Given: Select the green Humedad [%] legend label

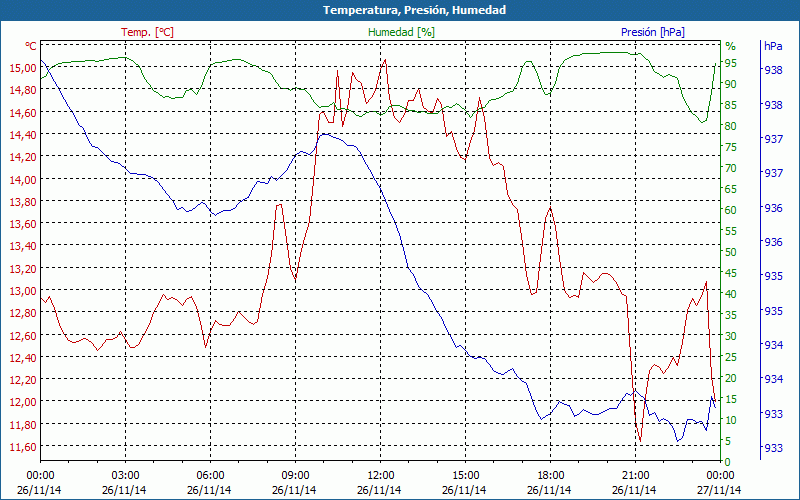Looking at the screenshot, I should point(402,32).
